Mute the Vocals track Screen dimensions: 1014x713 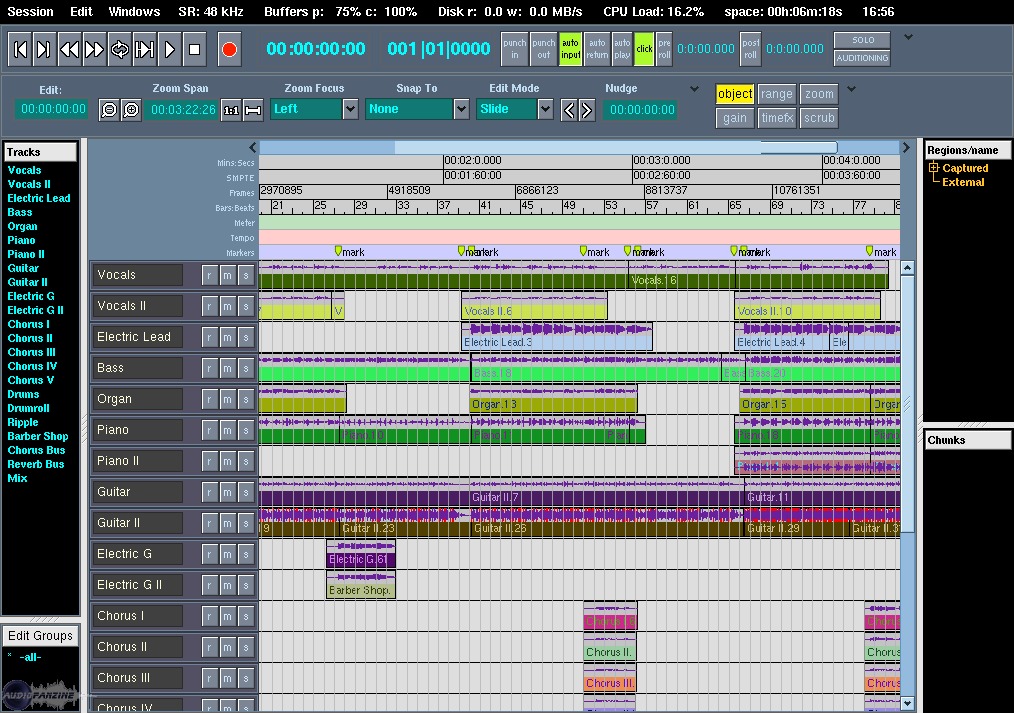227,275
